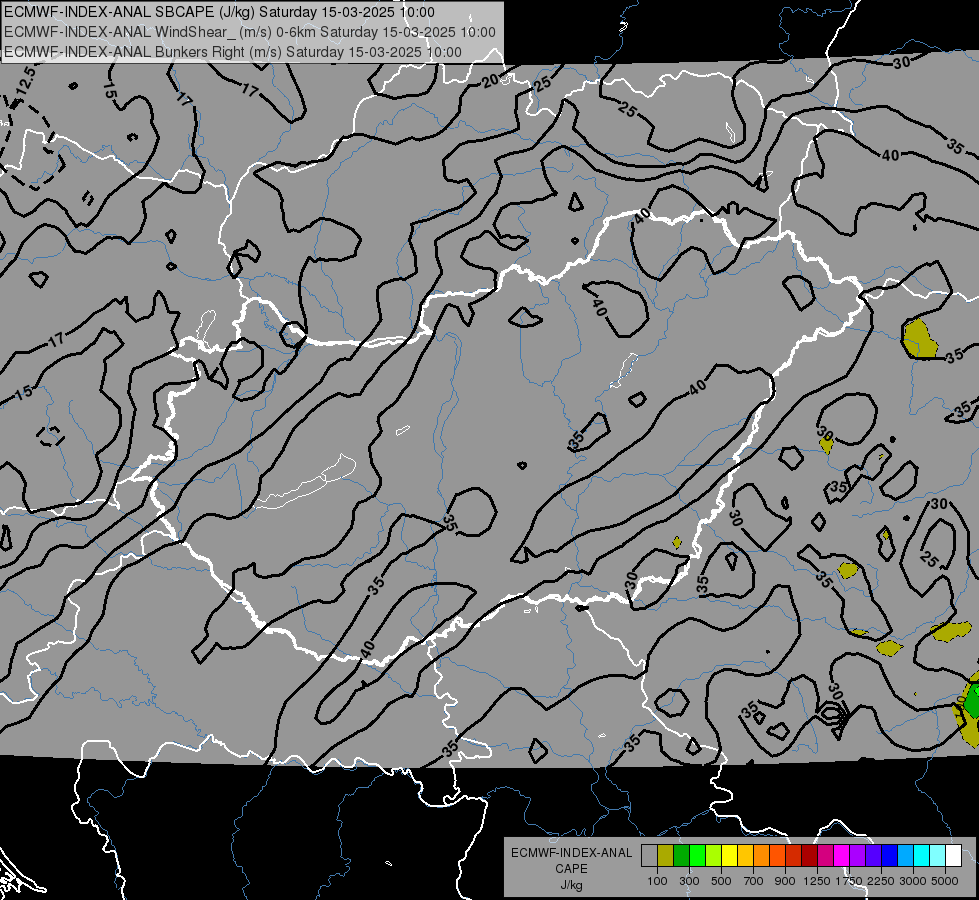Click the J/kg unit label in legend
This screenshot has height=900, width=979.
pyautogui.click(x=571, y=885)
